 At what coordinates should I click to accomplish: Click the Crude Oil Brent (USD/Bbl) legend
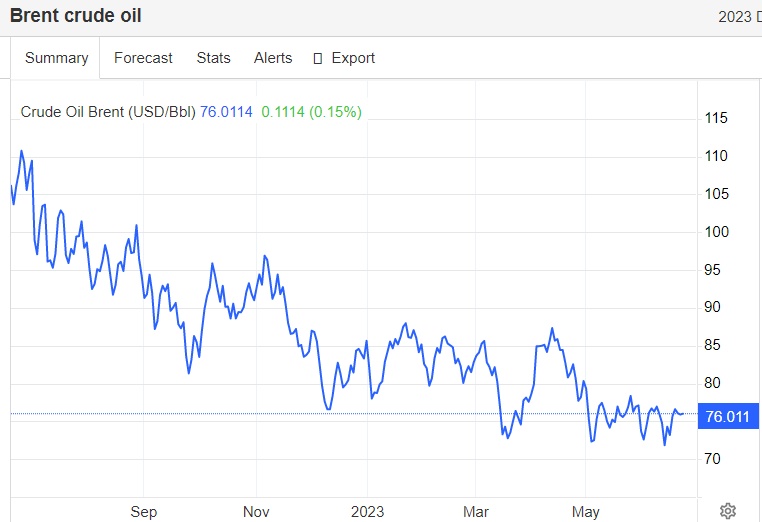point(108,112)
